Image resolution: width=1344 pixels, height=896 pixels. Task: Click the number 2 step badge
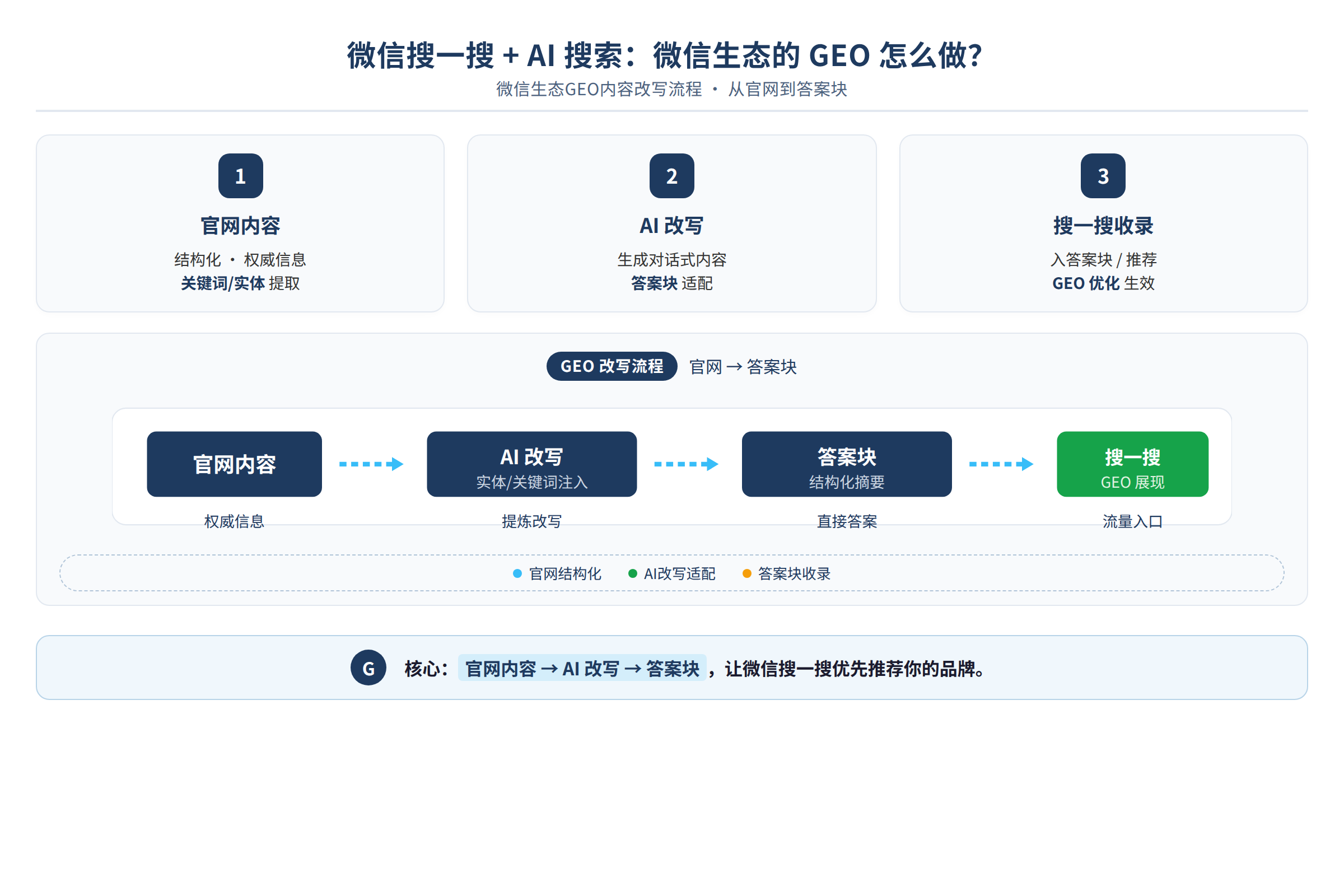point(672,176)
